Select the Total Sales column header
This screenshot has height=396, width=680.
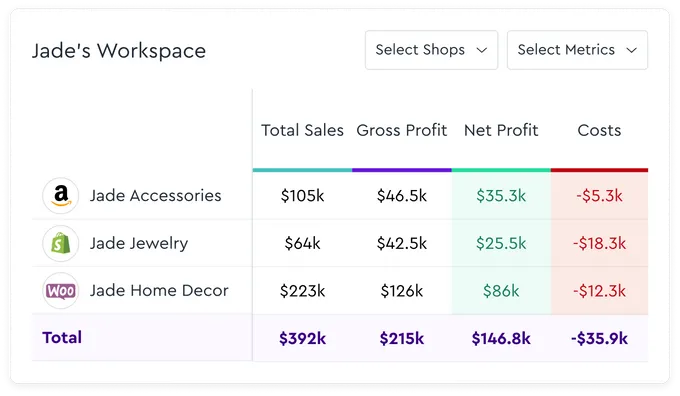302,130
